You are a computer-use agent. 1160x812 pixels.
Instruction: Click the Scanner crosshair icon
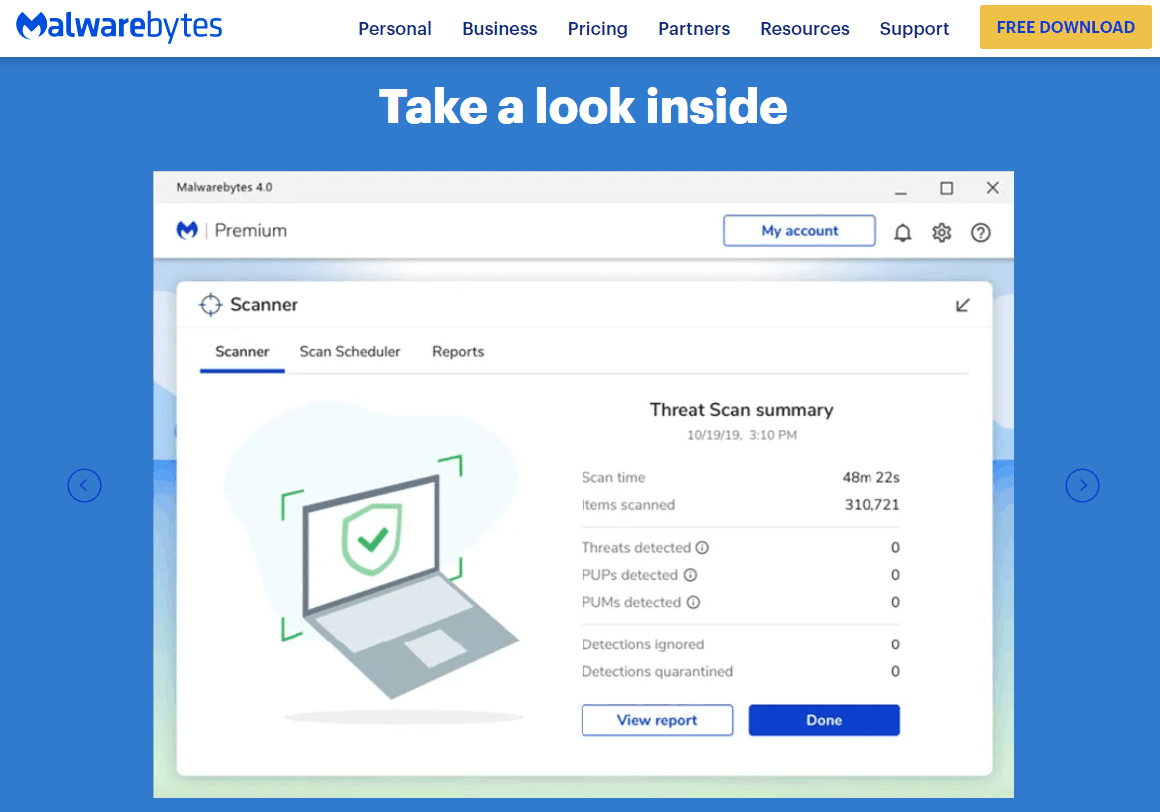point(211,305)
